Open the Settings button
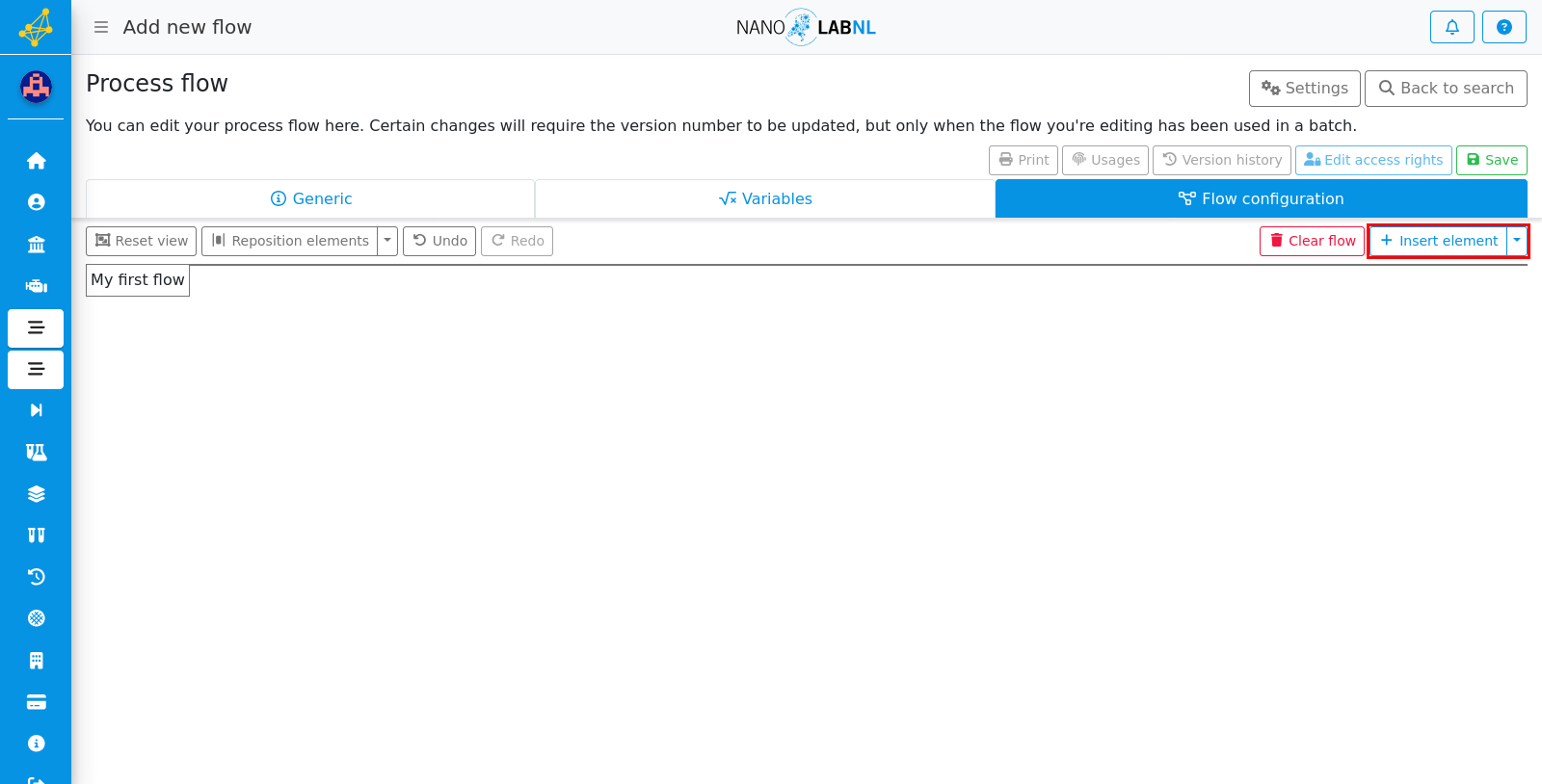 [x=1305, y=88]
